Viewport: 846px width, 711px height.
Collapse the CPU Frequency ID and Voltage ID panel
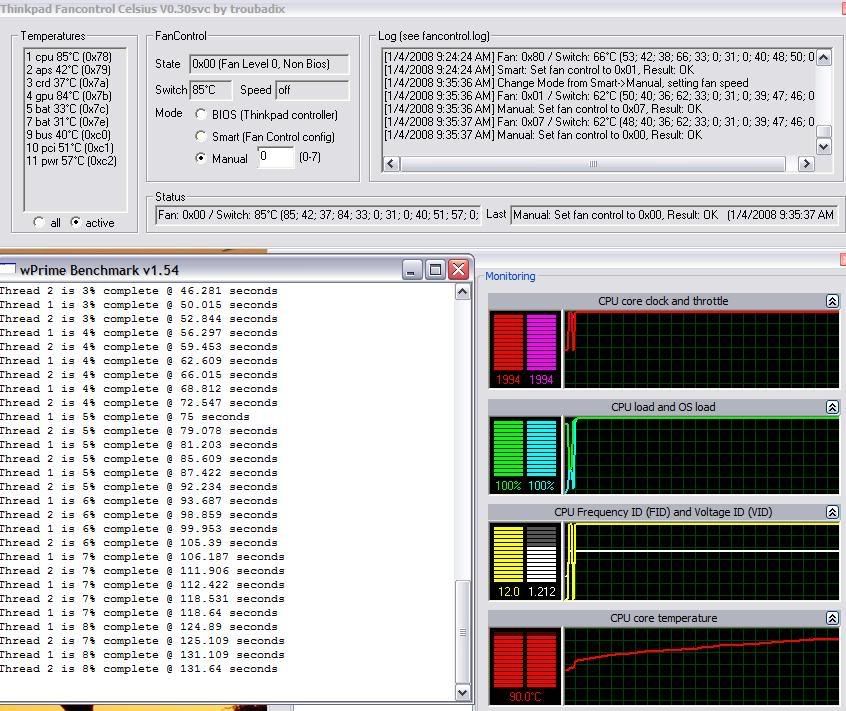831,512
